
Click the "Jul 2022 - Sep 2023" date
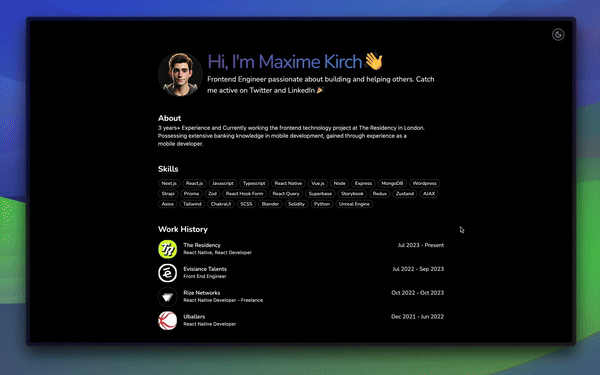pyautogui.click(x=418, y=269)
